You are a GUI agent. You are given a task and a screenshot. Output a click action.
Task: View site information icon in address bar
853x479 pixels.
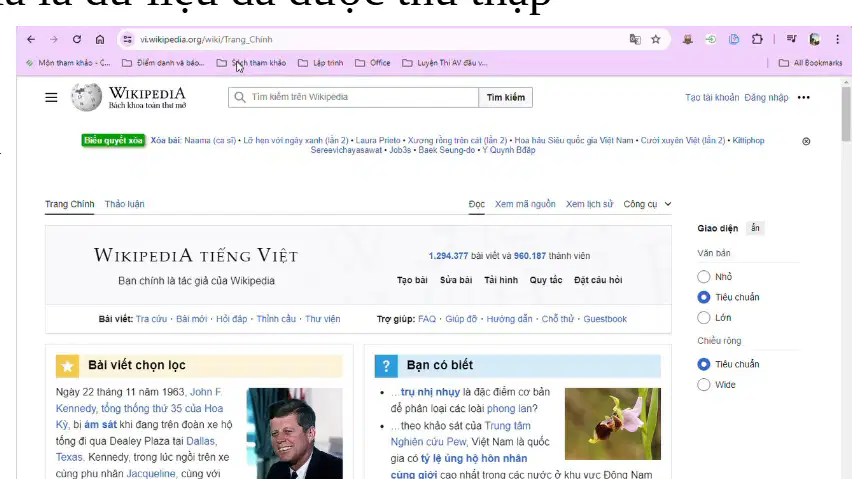point(127,39)
